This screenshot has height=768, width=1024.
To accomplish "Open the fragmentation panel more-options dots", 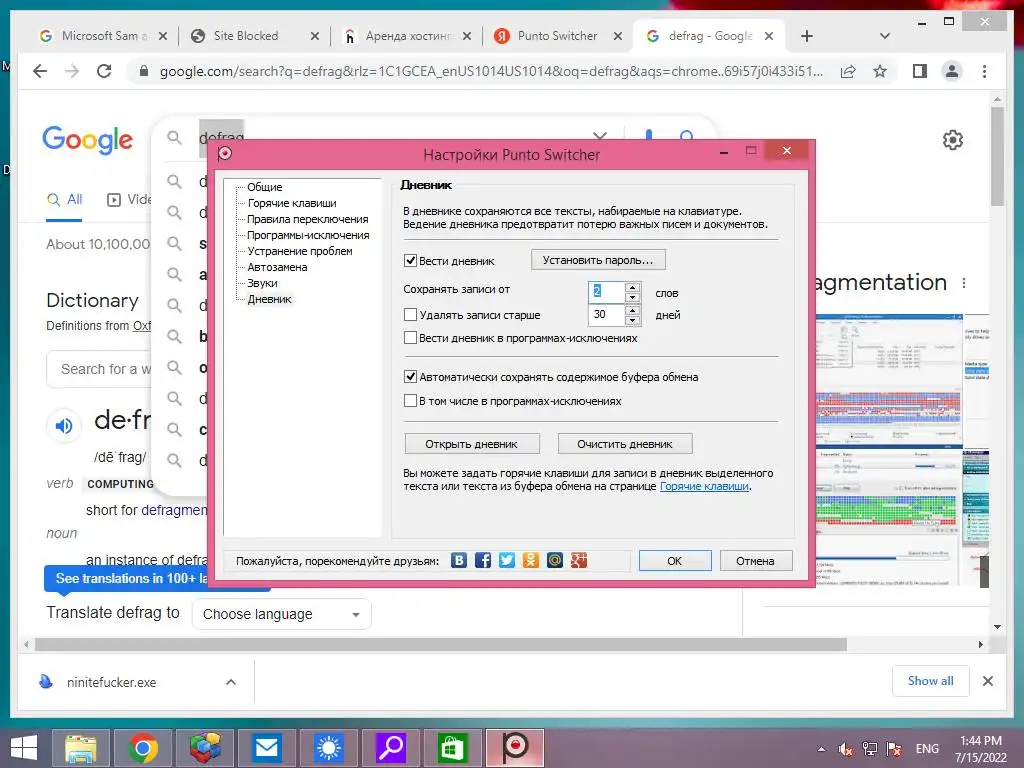I will click(x=964, y=283).
